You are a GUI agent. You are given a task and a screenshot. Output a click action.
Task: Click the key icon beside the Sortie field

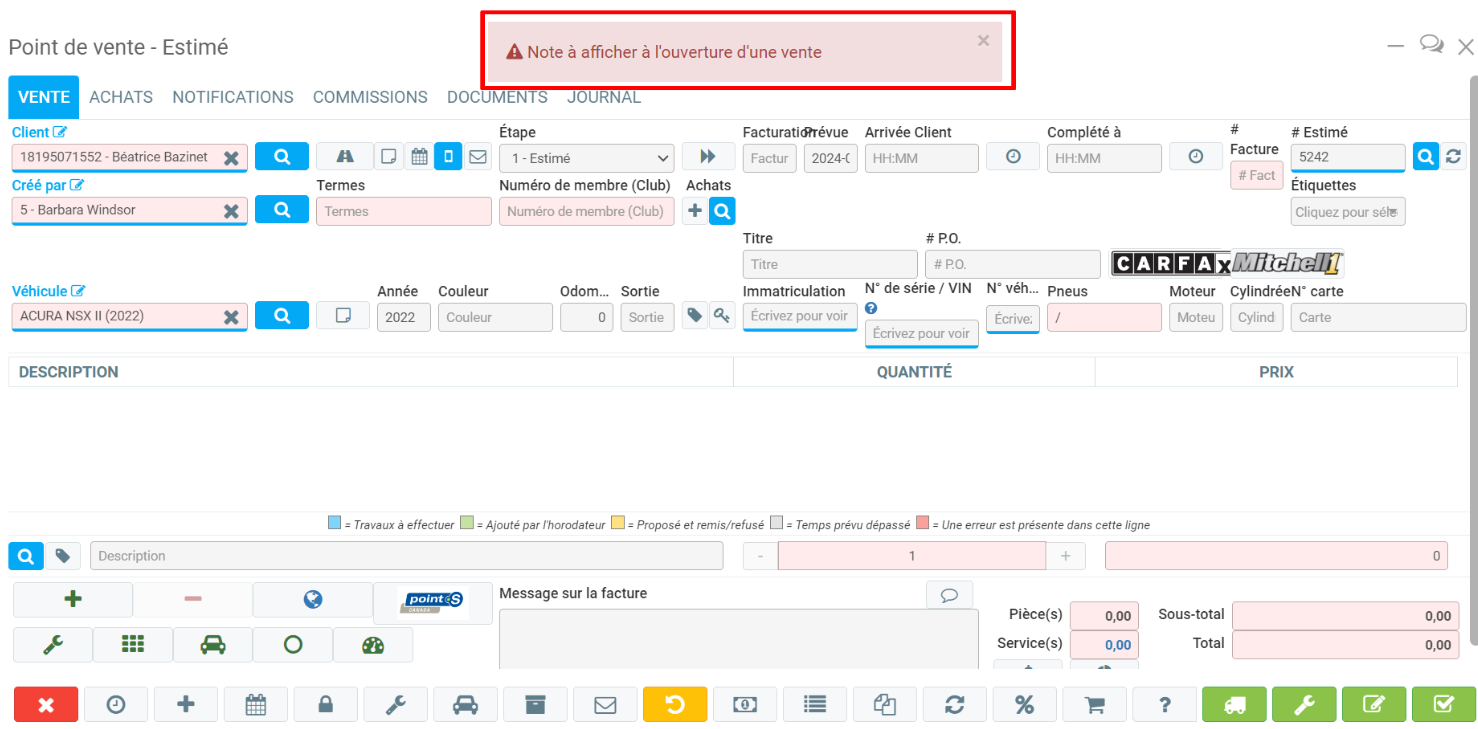pyautogui.click(x=721, y=316)
